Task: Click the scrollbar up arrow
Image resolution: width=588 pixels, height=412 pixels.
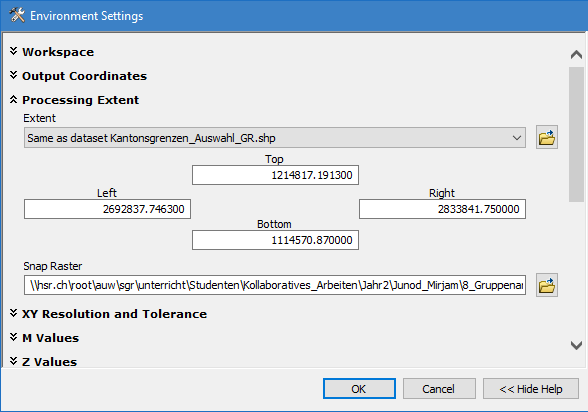Action: (x=576, y=55)
